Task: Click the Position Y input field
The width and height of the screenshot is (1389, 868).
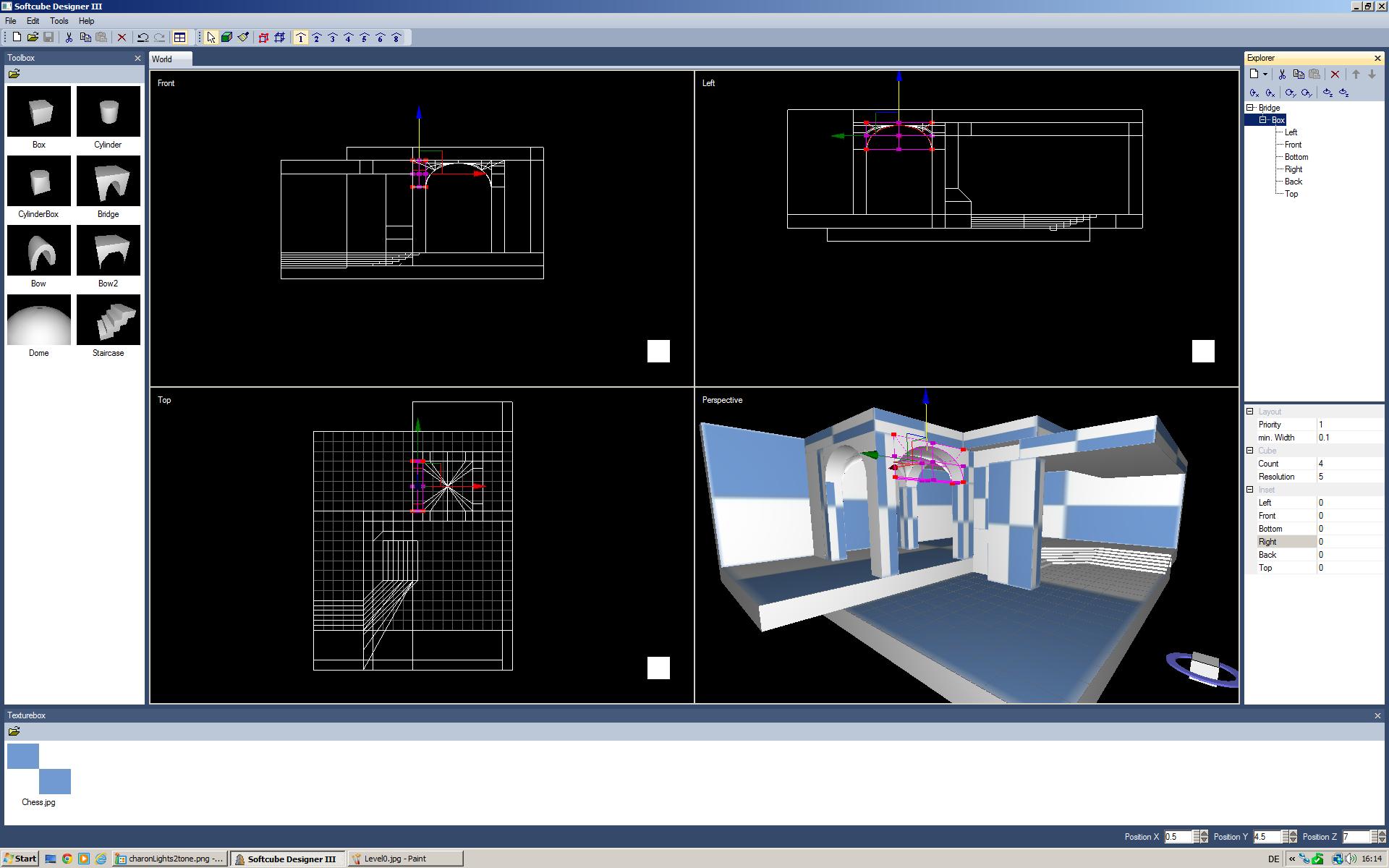Action: (x=1266, y=837)
